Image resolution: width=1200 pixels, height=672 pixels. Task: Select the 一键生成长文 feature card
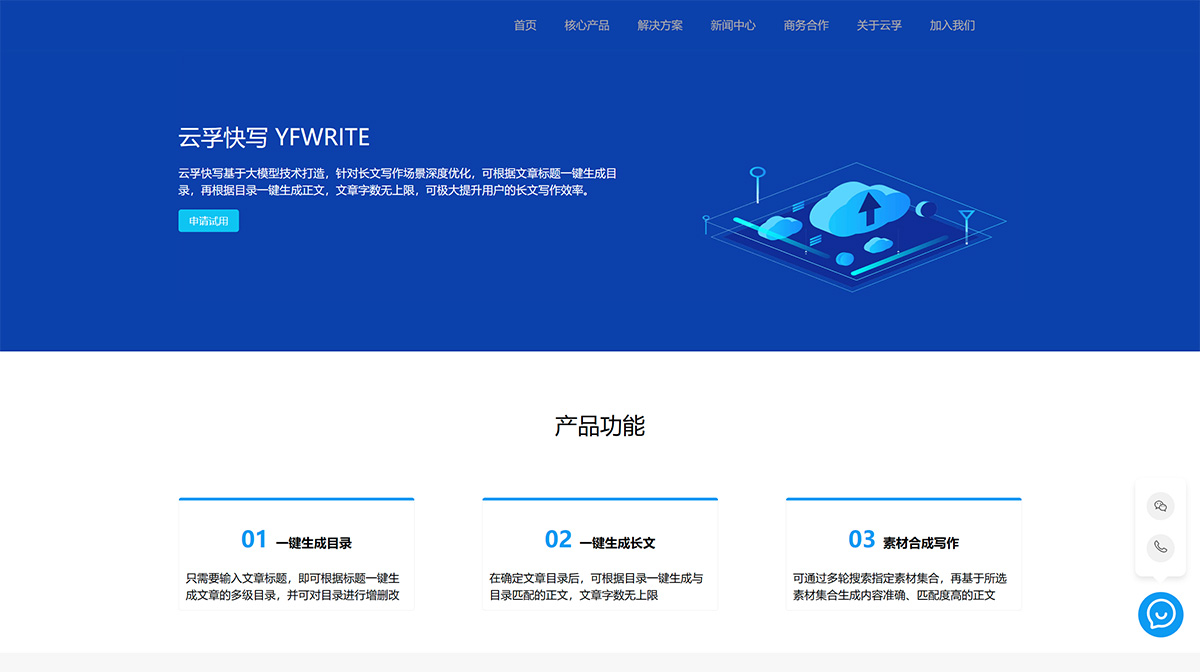click(x=600, y=552)
